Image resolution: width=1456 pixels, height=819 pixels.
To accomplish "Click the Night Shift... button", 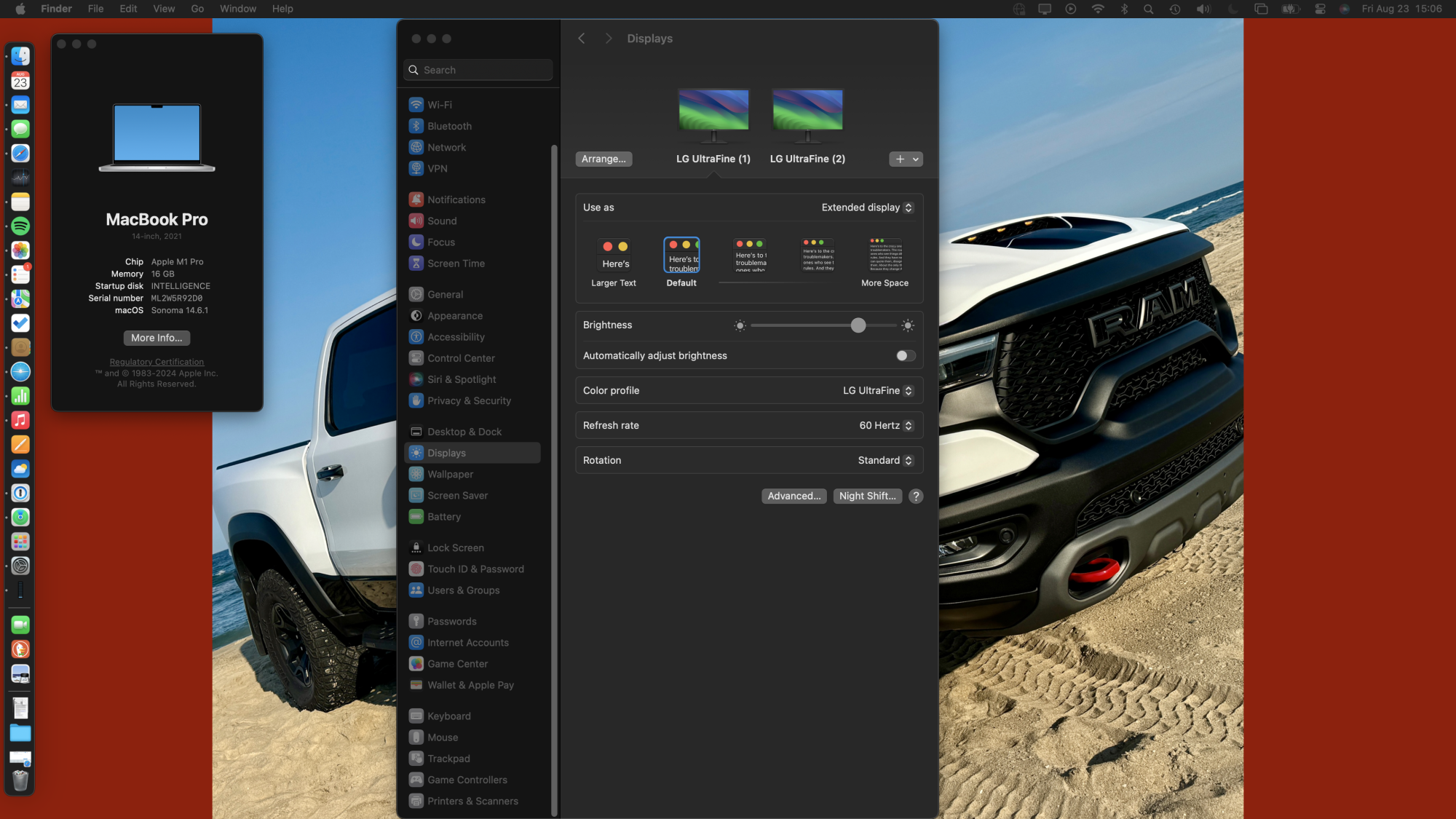I will [x=867, y=496].
